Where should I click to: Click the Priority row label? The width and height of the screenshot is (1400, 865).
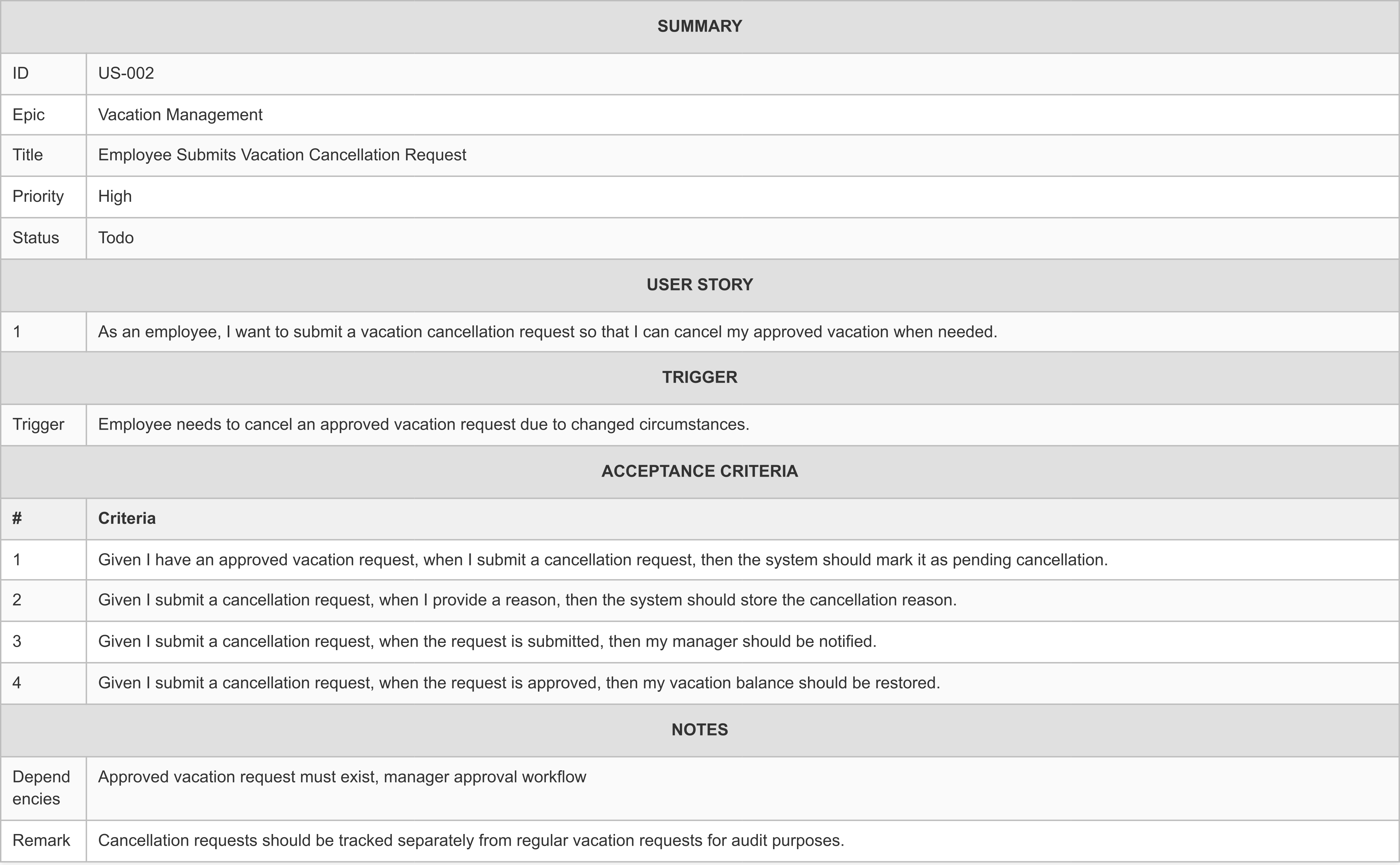(x=38, y=196)
